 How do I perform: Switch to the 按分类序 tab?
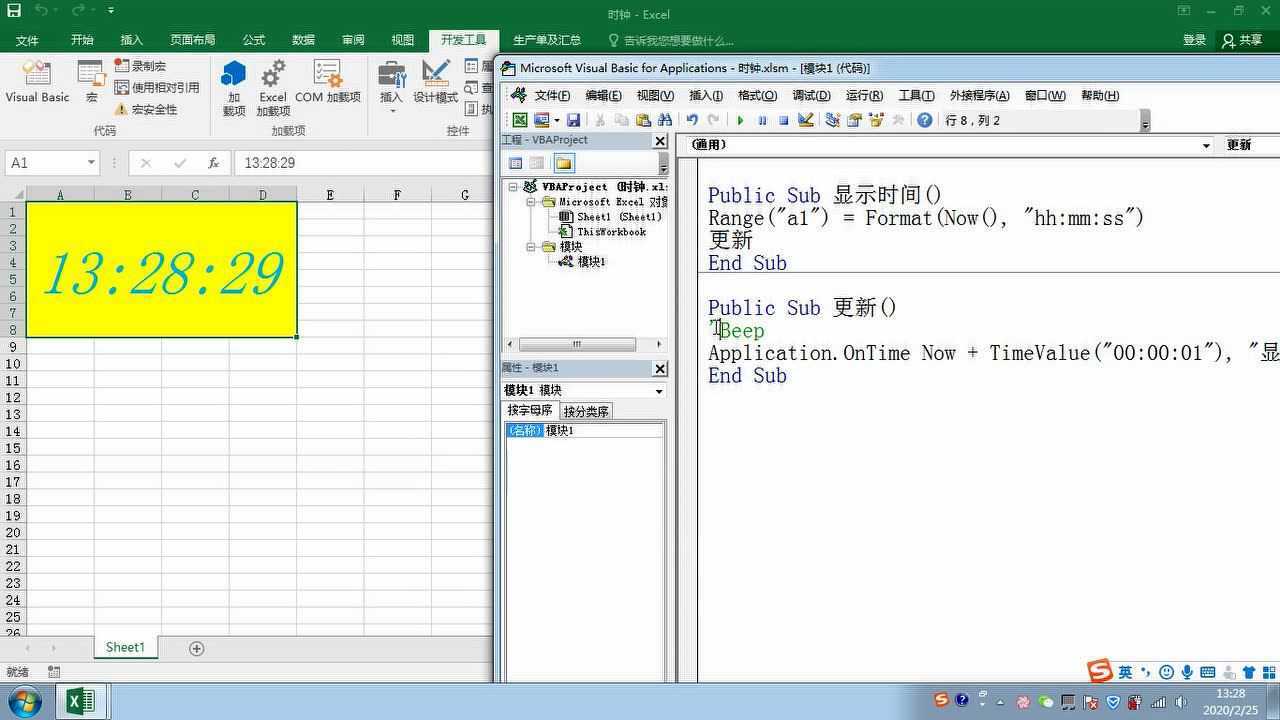pyautogui.click(x=586, y=412)
